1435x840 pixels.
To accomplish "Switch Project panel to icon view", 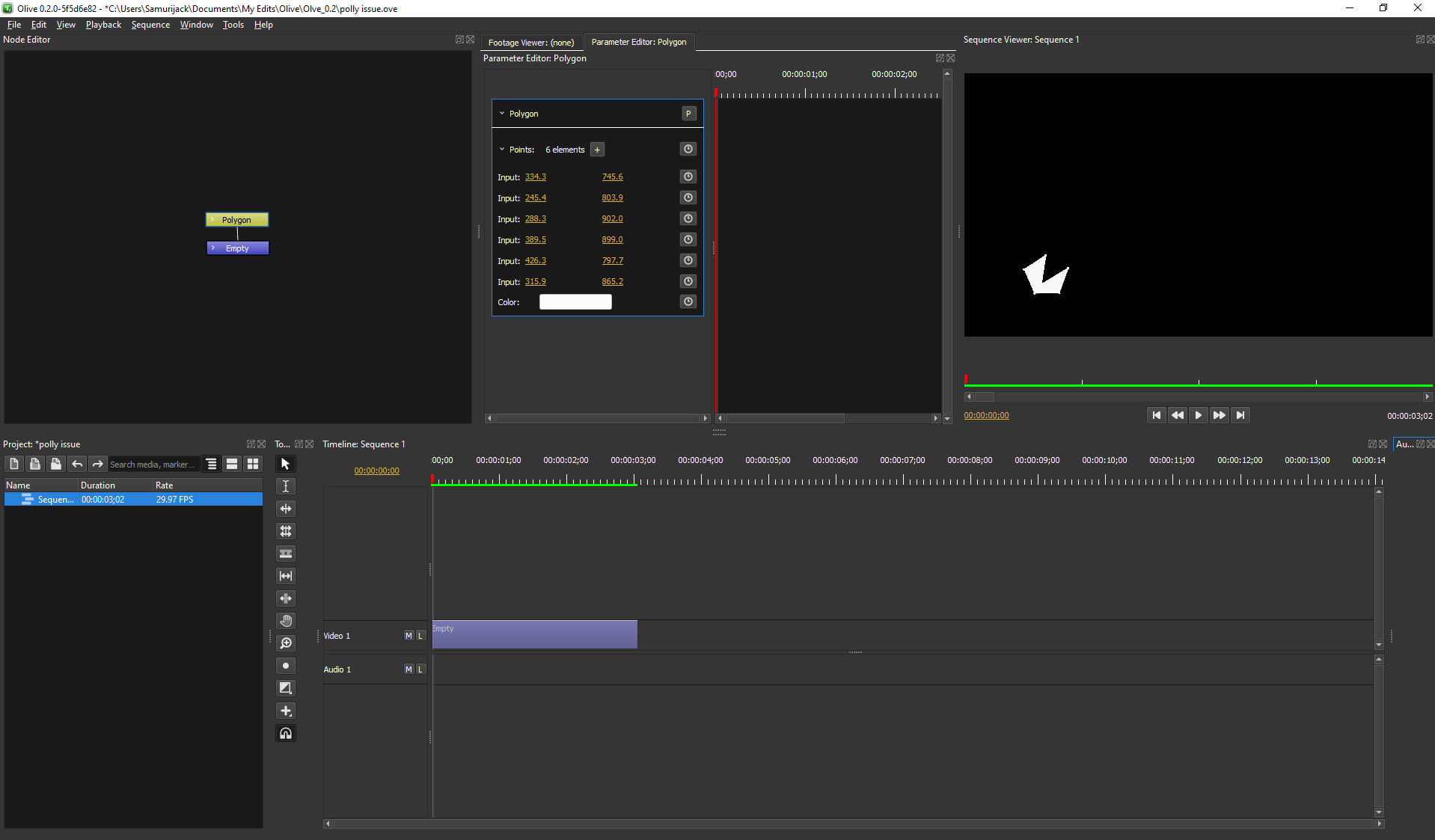I will pyautogui.click(x=254, y=464).
